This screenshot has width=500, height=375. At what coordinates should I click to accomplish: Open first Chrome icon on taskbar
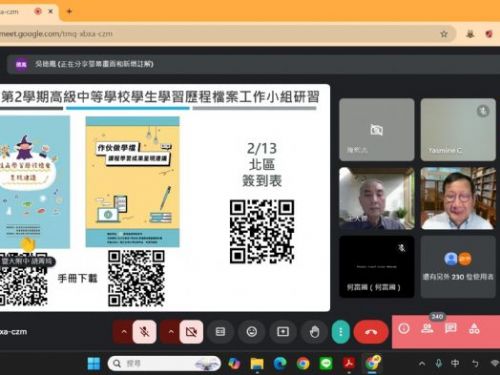pos(303,363)
